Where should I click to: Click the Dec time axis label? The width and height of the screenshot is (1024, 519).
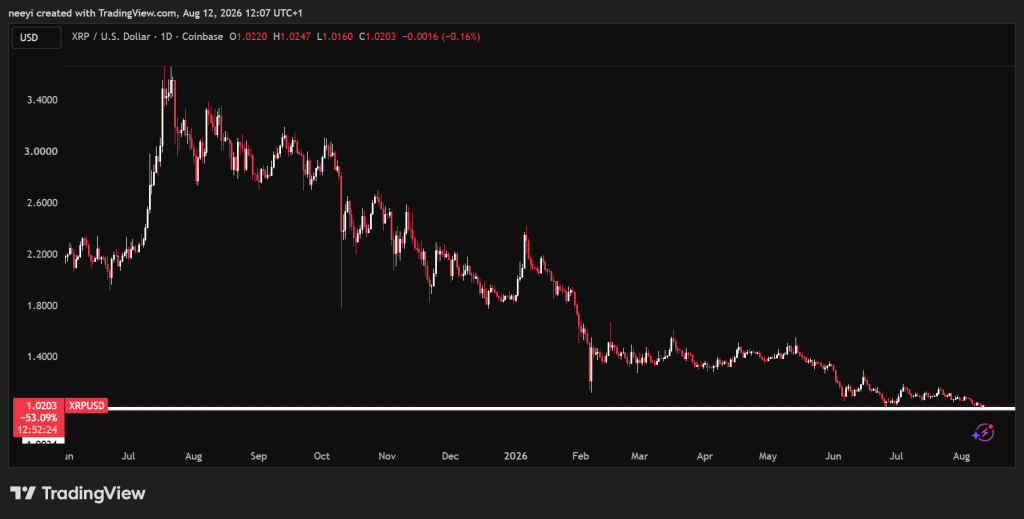[x=450, y=456]
